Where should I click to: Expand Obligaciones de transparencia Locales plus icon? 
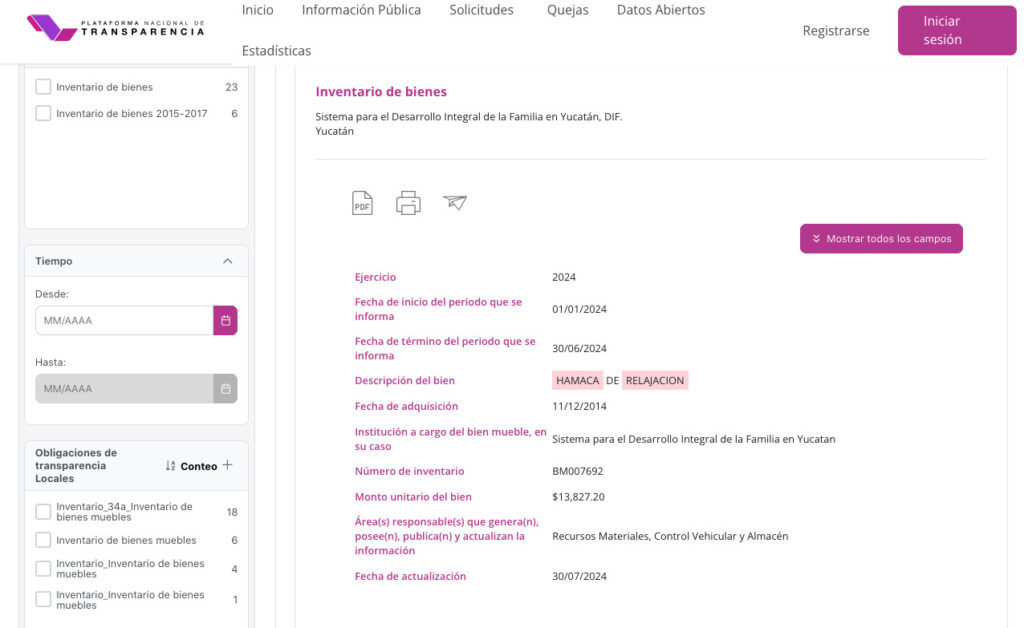click(x=227, y=465)
